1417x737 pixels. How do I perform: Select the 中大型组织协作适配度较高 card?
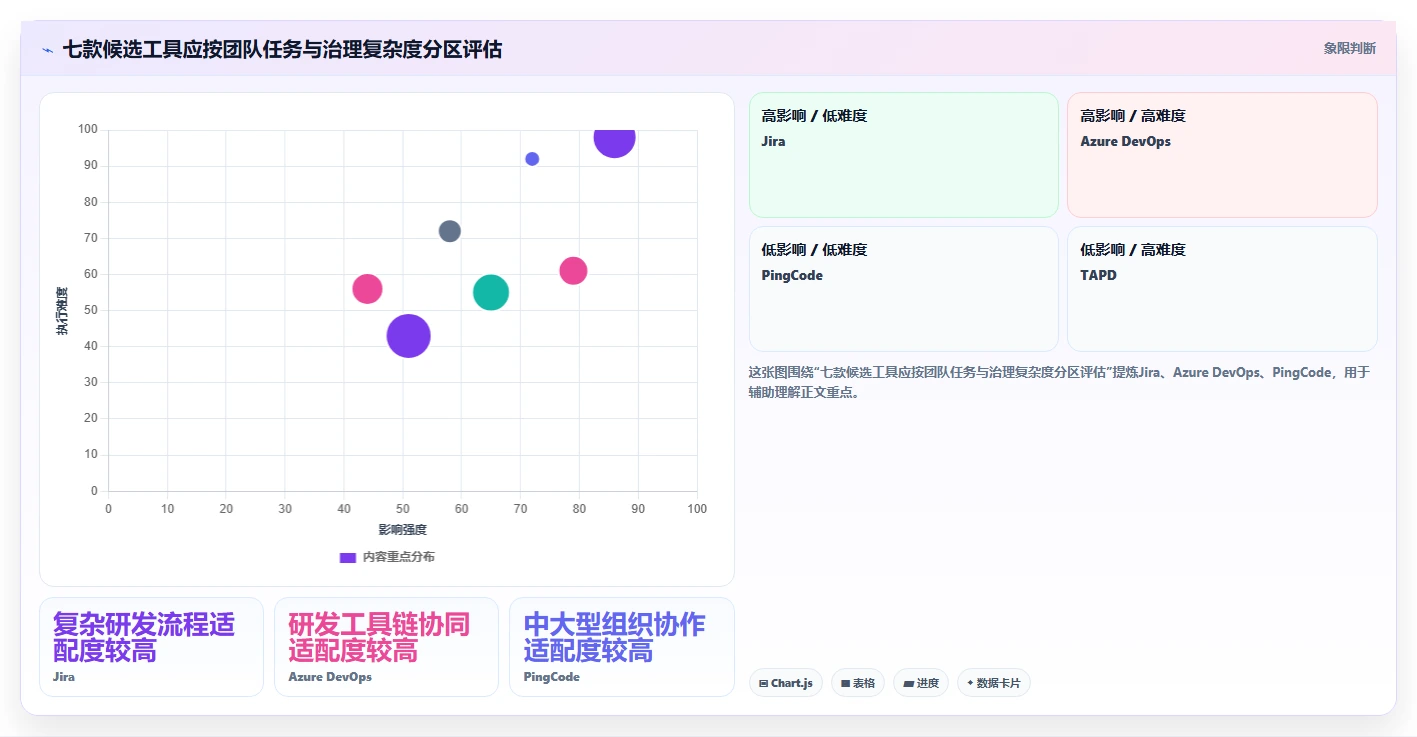pos(621,647)
